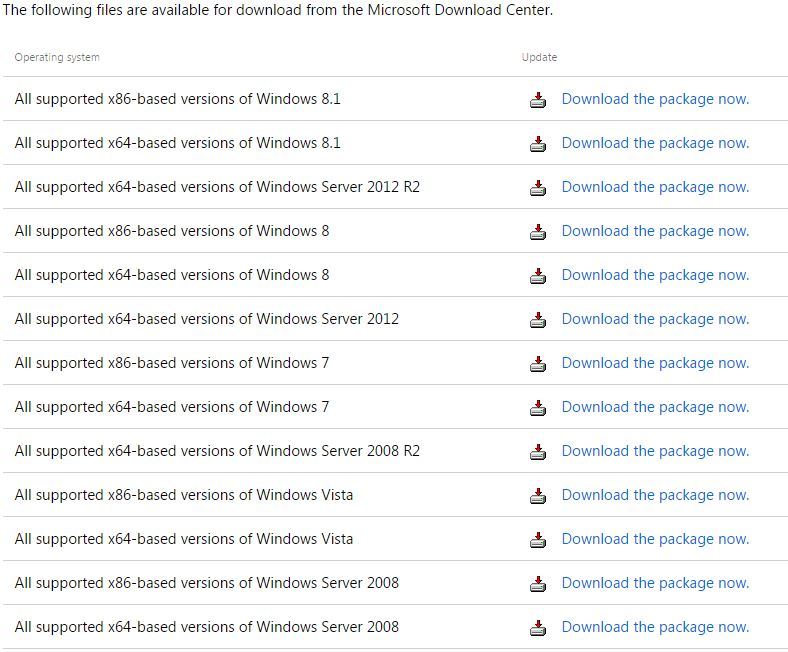Click download icon for x86 Windows 8.1

[538, 100]
